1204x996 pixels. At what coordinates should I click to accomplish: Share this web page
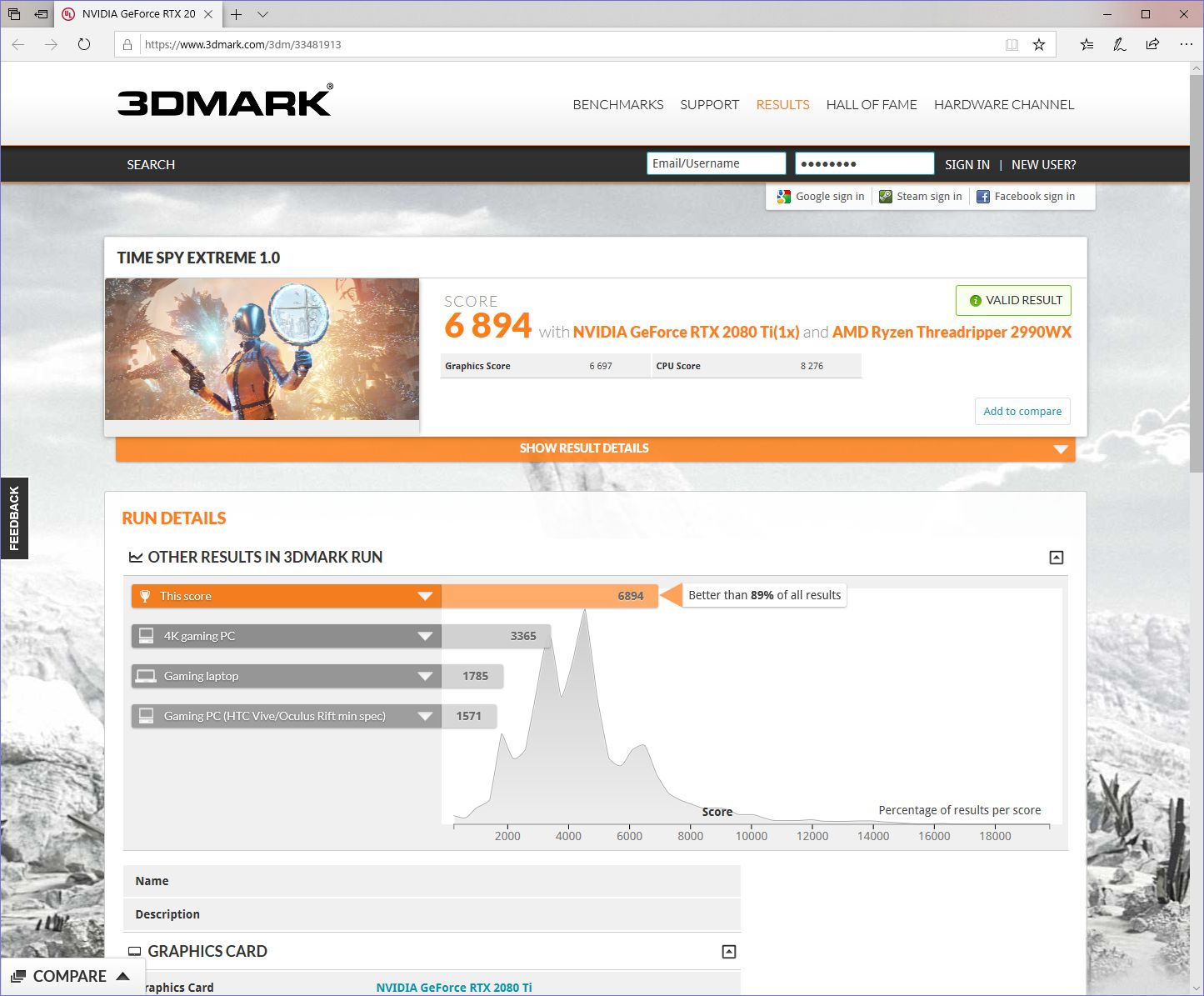pyautogui.click(x=1153, y=44)
